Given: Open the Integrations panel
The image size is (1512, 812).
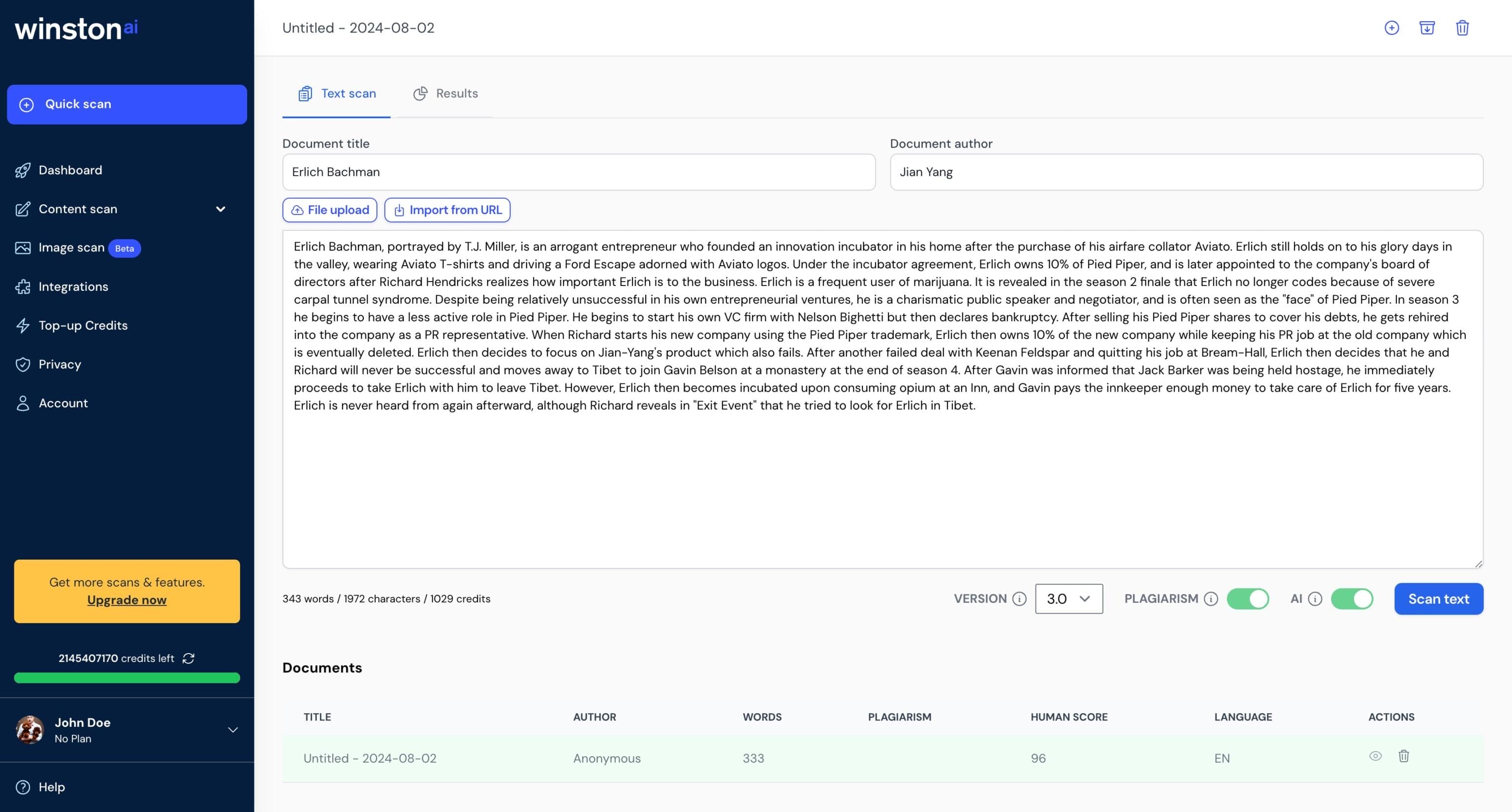Looking at the screenshot, I should click(73, 286).
